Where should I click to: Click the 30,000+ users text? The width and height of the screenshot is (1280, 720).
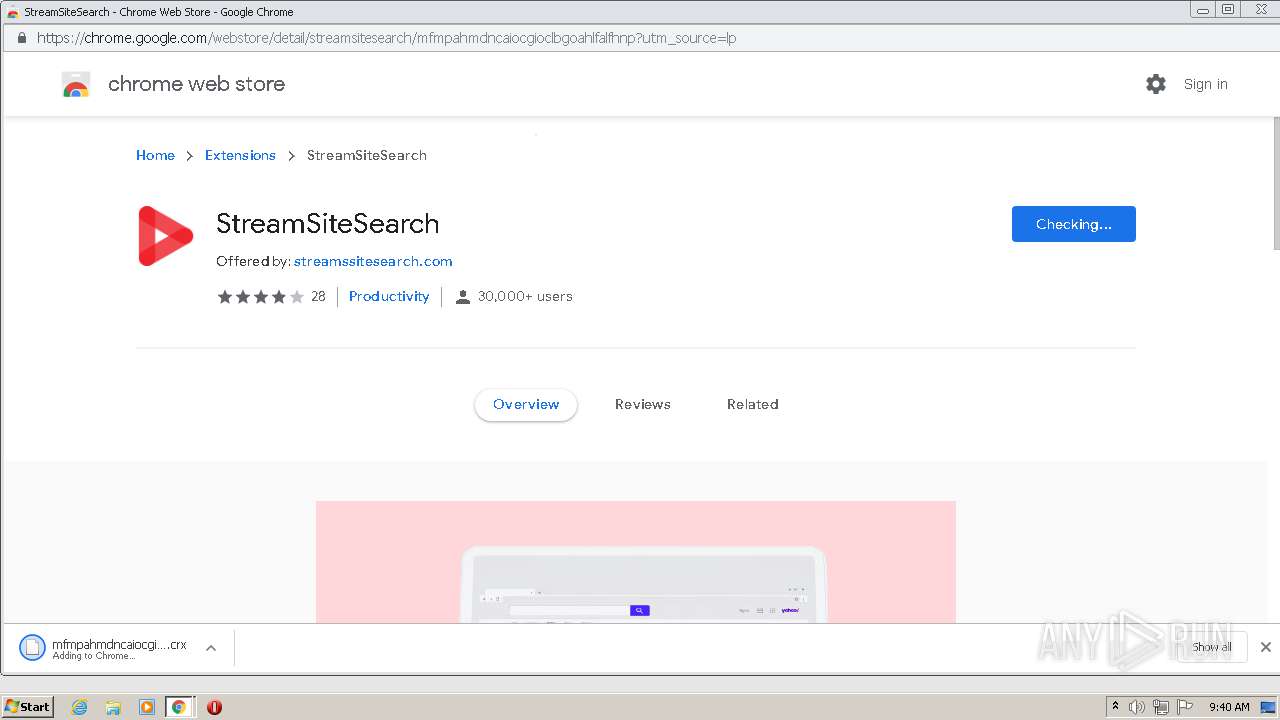click(x=525, y=296)
